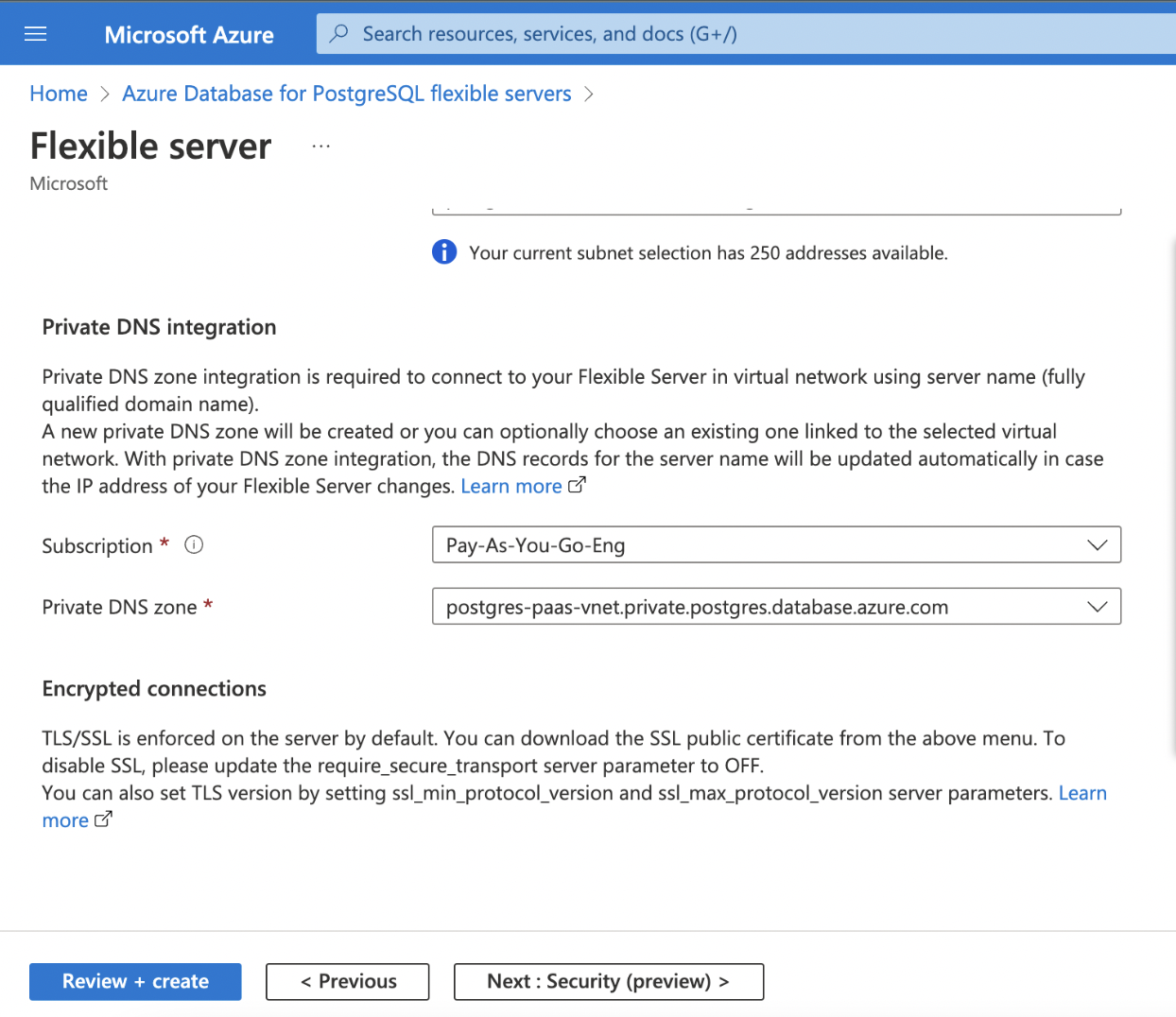
Task: Click the Microsoft Azure portal title
Action: pos(189,35)
